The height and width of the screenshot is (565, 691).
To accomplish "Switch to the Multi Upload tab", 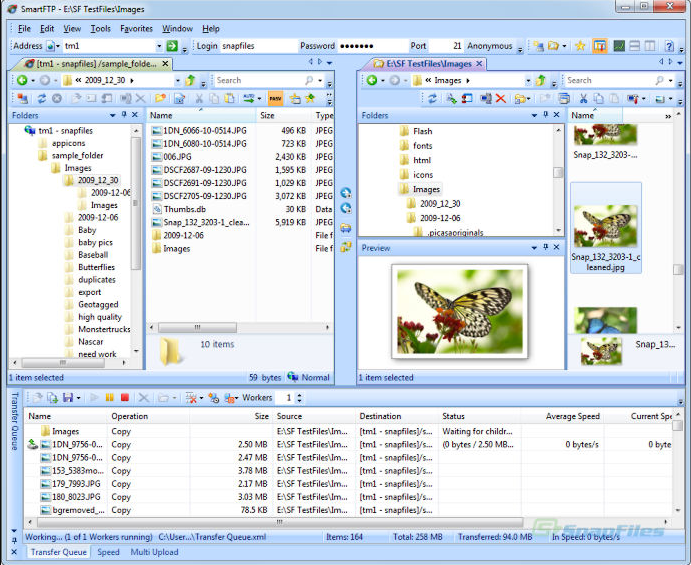I will pyautogui.click(x=154, y=552).
